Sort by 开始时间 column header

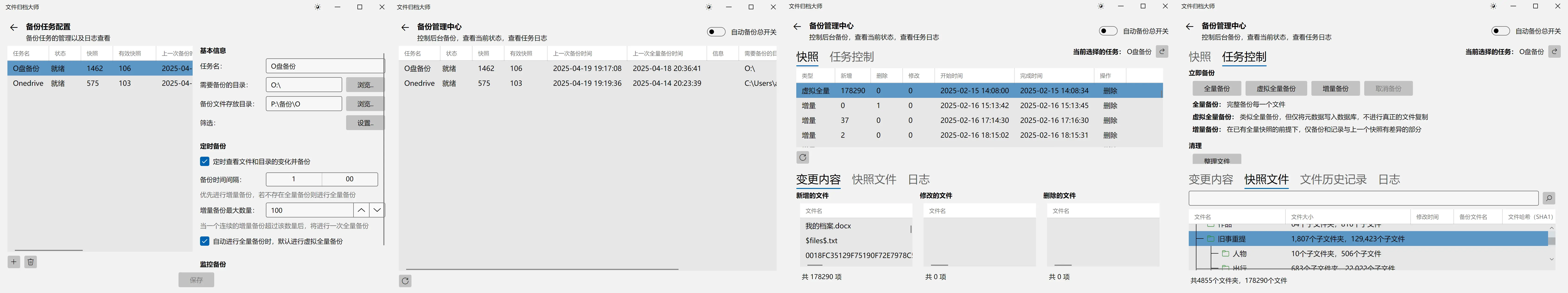pyautogui.click(x=975, y=76)
